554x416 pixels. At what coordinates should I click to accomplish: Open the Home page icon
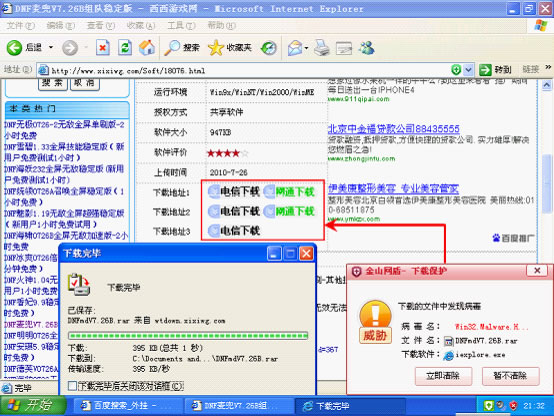147,47
